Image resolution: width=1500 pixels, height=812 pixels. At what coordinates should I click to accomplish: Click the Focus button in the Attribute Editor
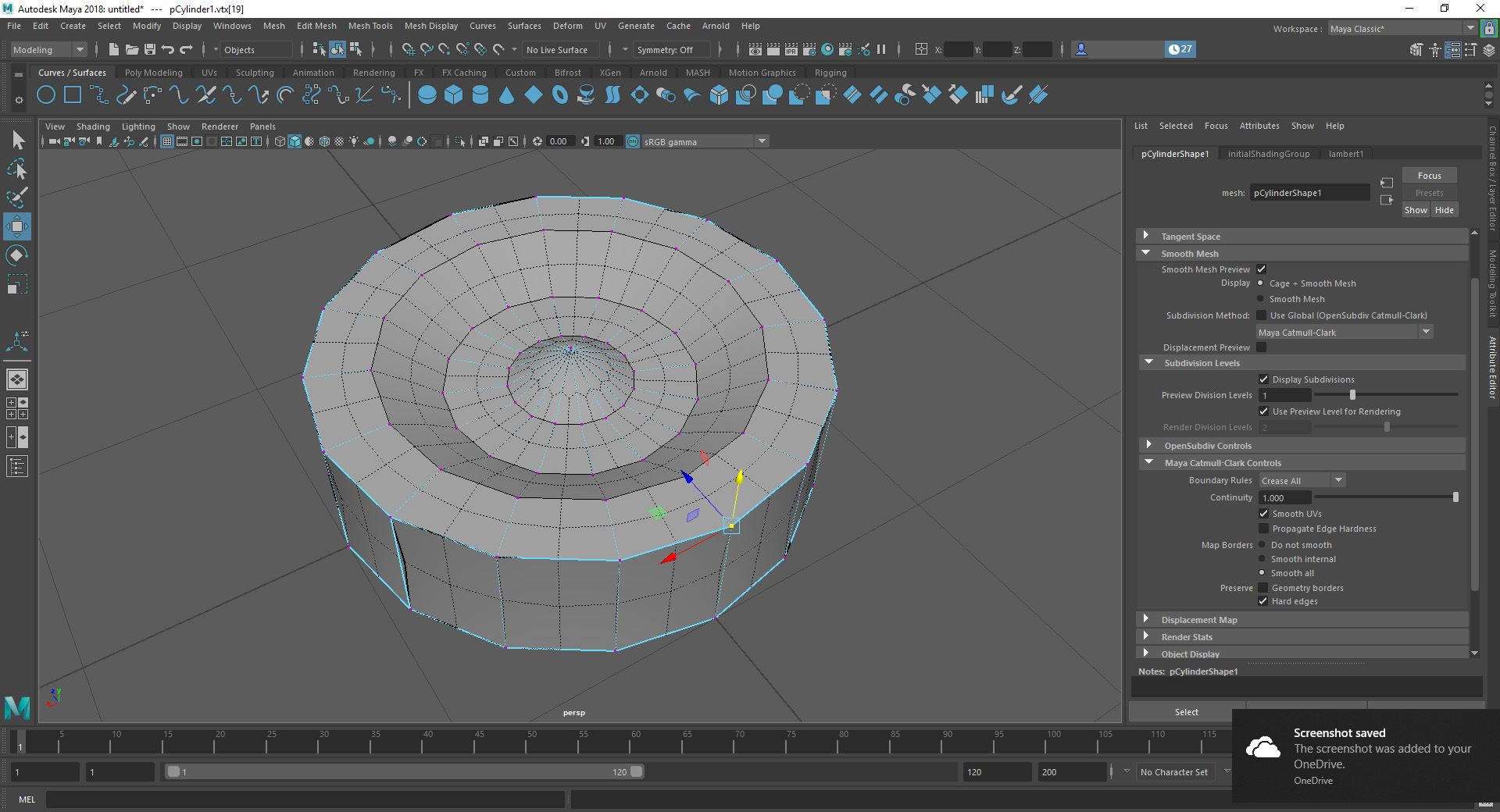(x=1429, y=175)
